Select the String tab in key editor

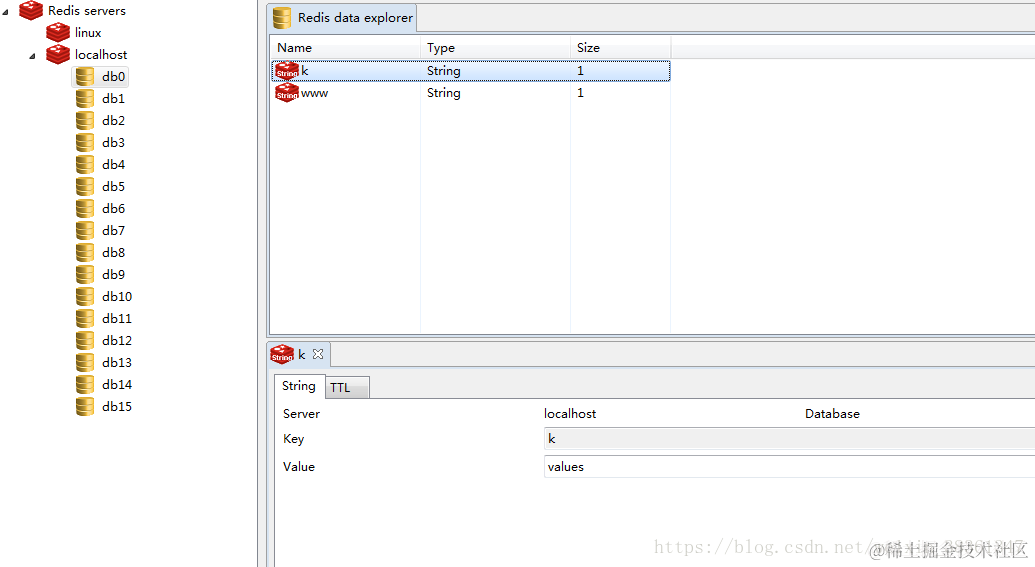coord(299,386)
